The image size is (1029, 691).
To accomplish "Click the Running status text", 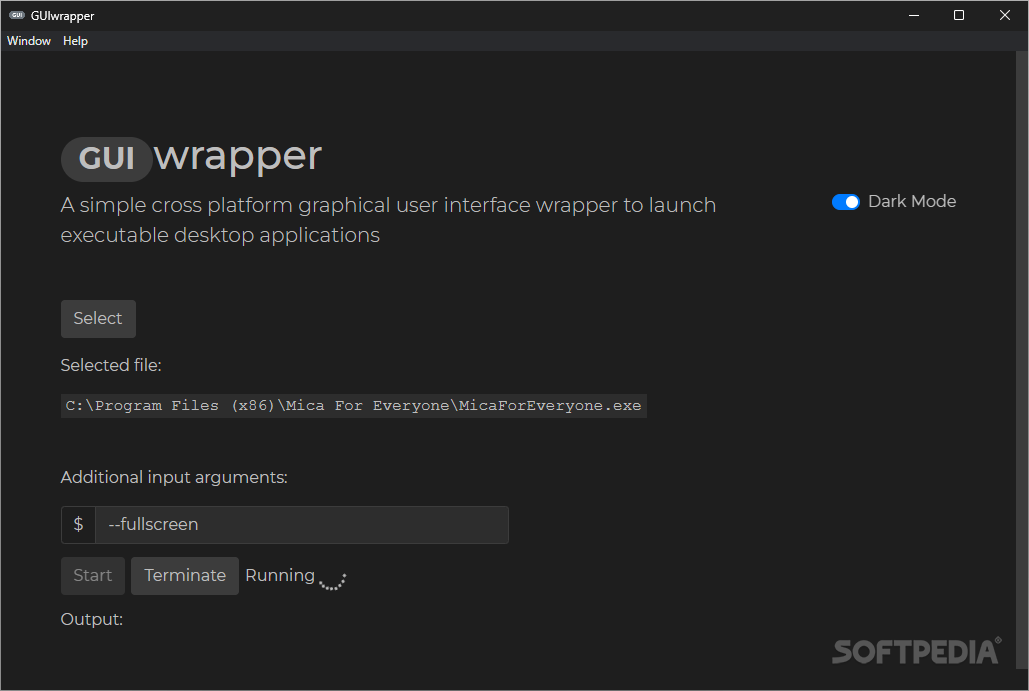I will (280, 576).
